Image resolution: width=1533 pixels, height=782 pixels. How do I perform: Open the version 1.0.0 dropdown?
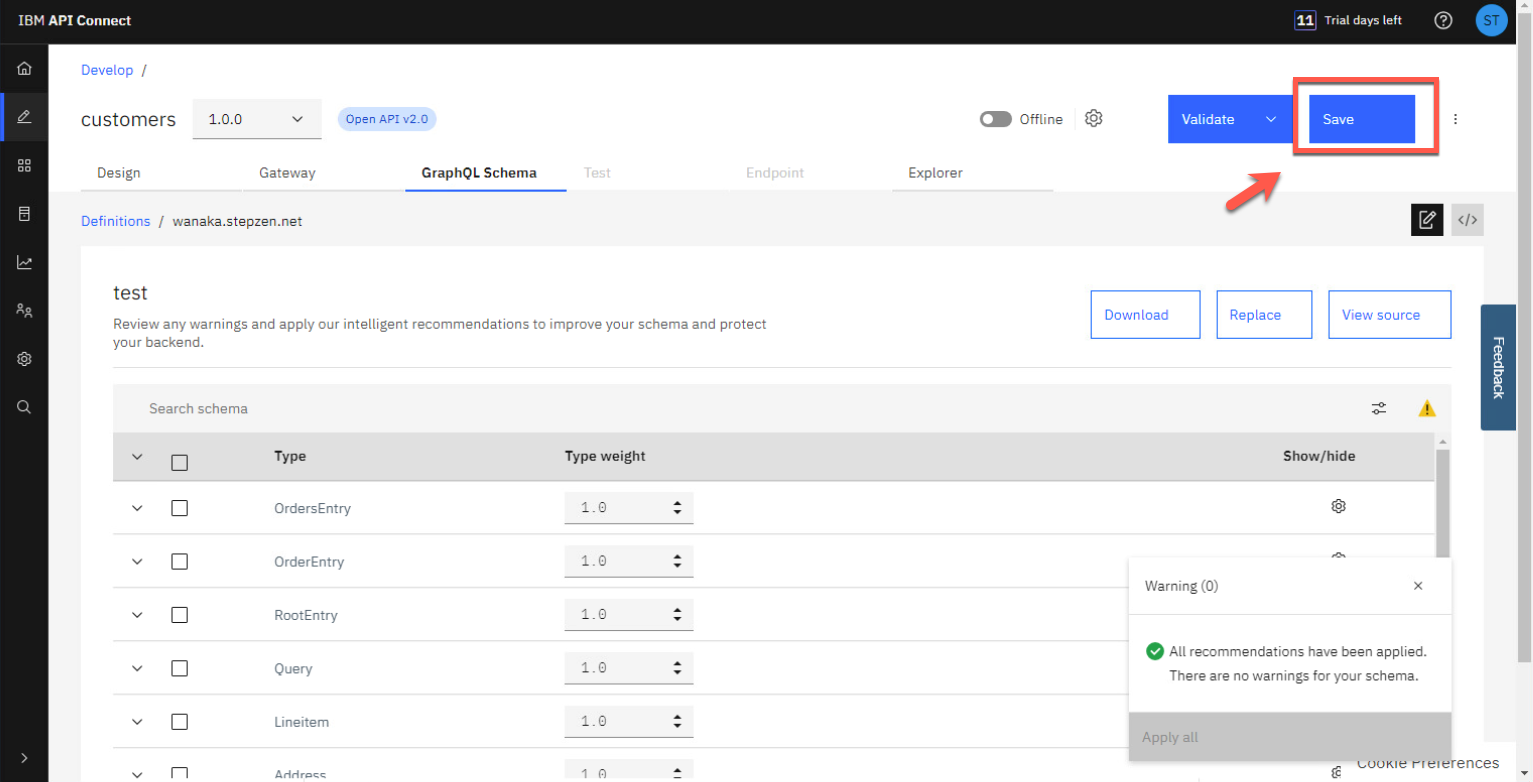click(x=256, y=119)
